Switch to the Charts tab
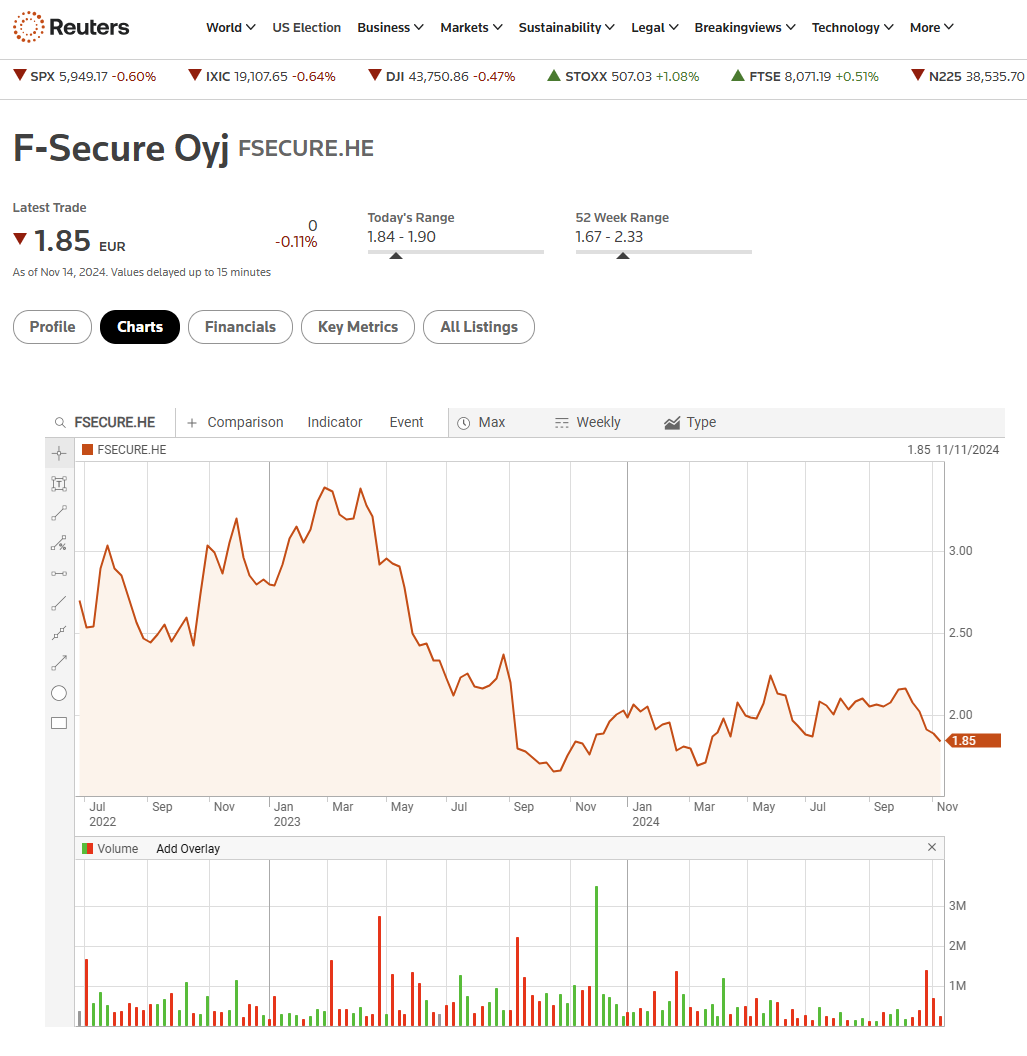The width and height of the screenshot is (1027, 1056). pyautogui.click(x=140, y=327)
